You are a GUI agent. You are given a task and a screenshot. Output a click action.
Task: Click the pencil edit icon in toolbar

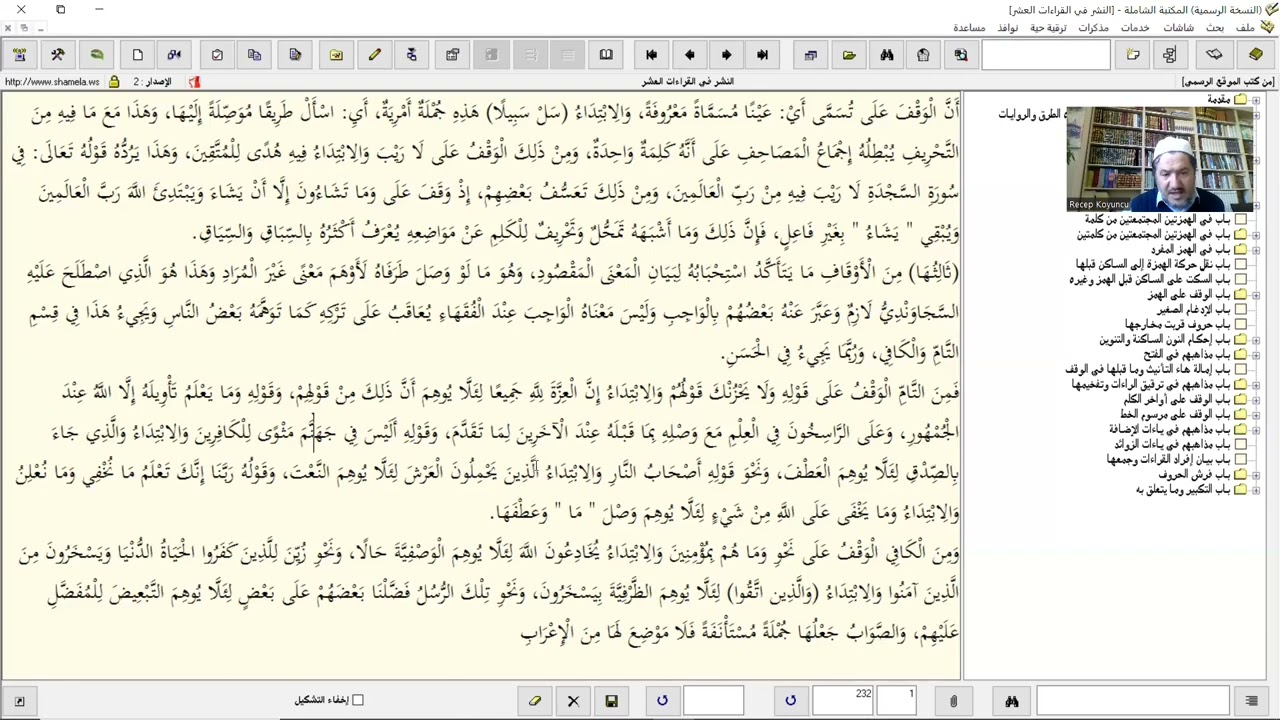(x=375, y=55)
